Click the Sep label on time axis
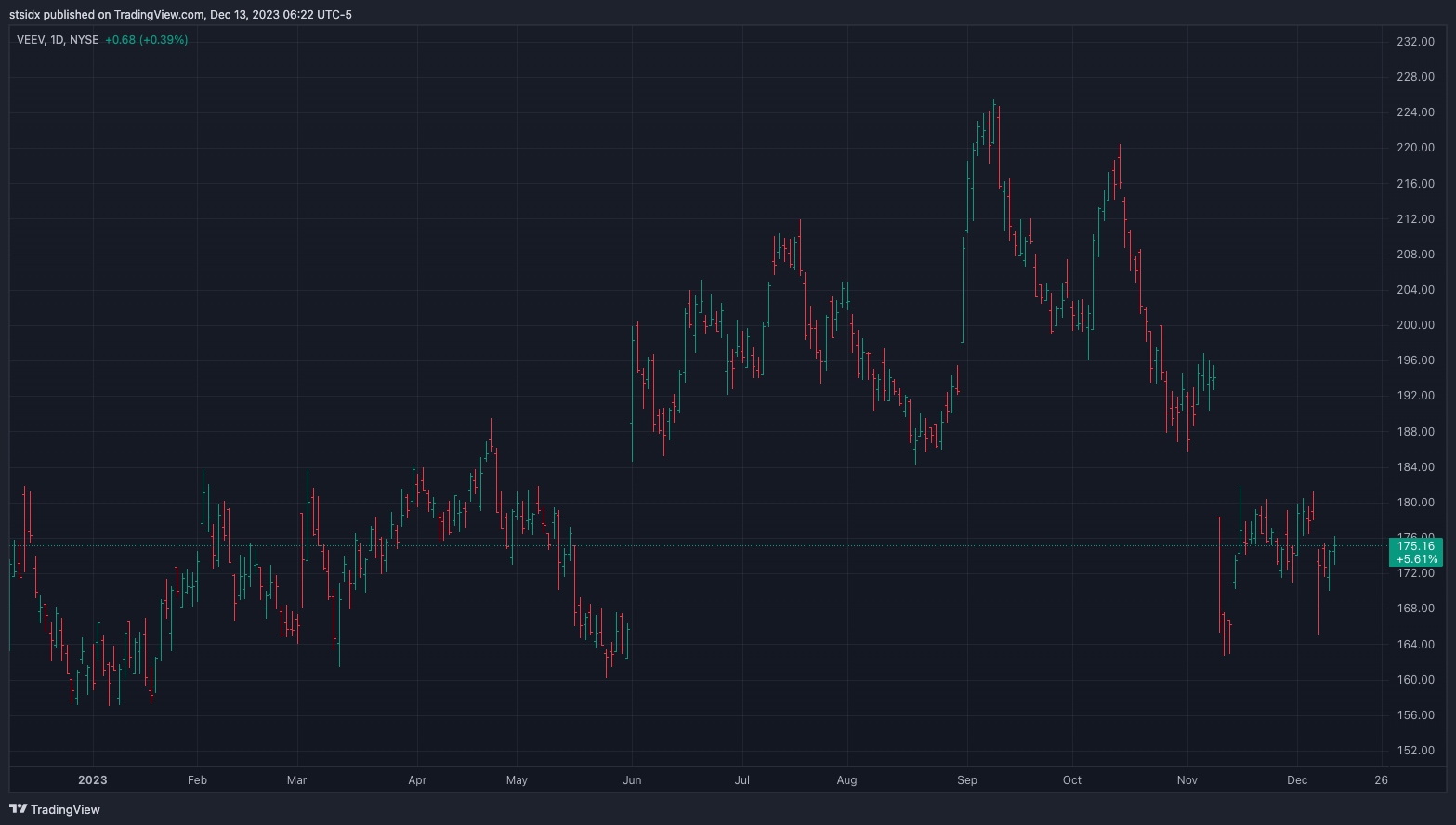1456x825 pixels. tap(967, 780)
